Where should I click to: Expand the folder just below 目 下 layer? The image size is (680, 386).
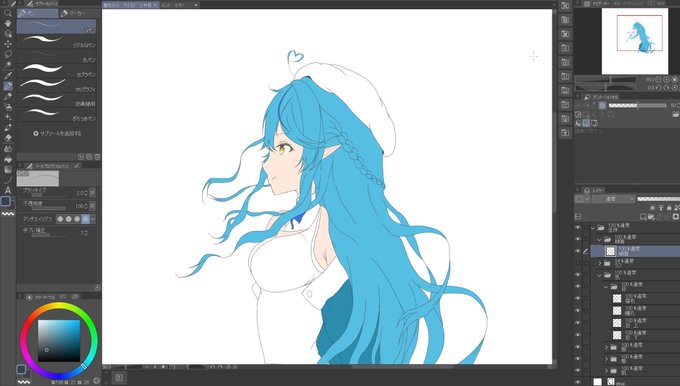point(606,347)
